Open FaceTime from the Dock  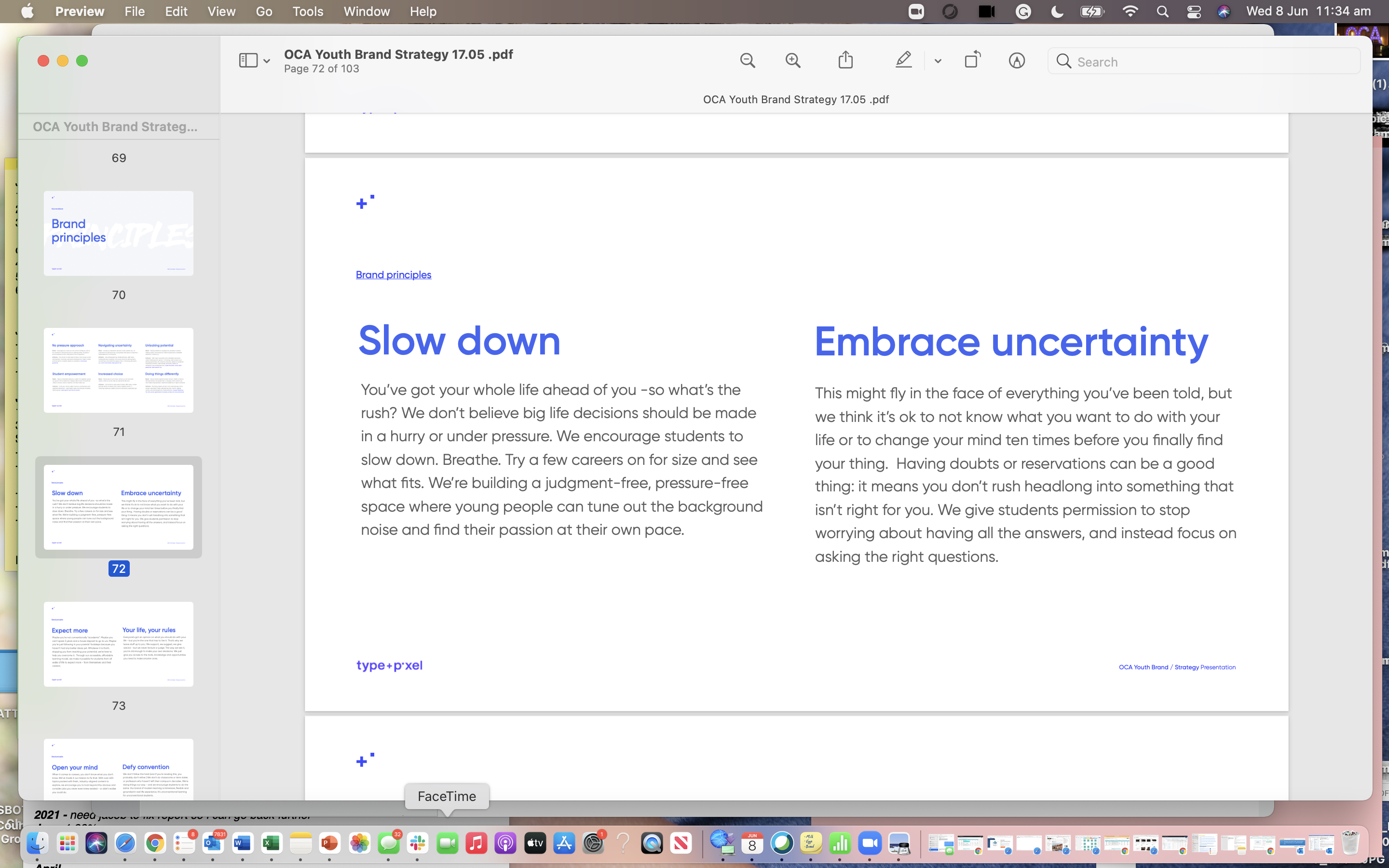pos(447,843)
